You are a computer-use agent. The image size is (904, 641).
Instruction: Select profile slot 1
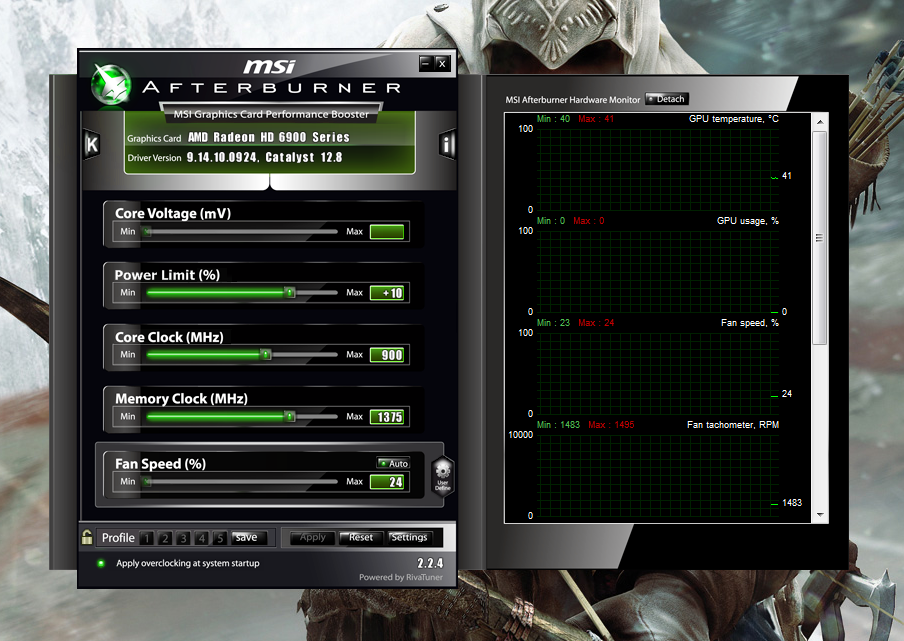tap(146, 538)
